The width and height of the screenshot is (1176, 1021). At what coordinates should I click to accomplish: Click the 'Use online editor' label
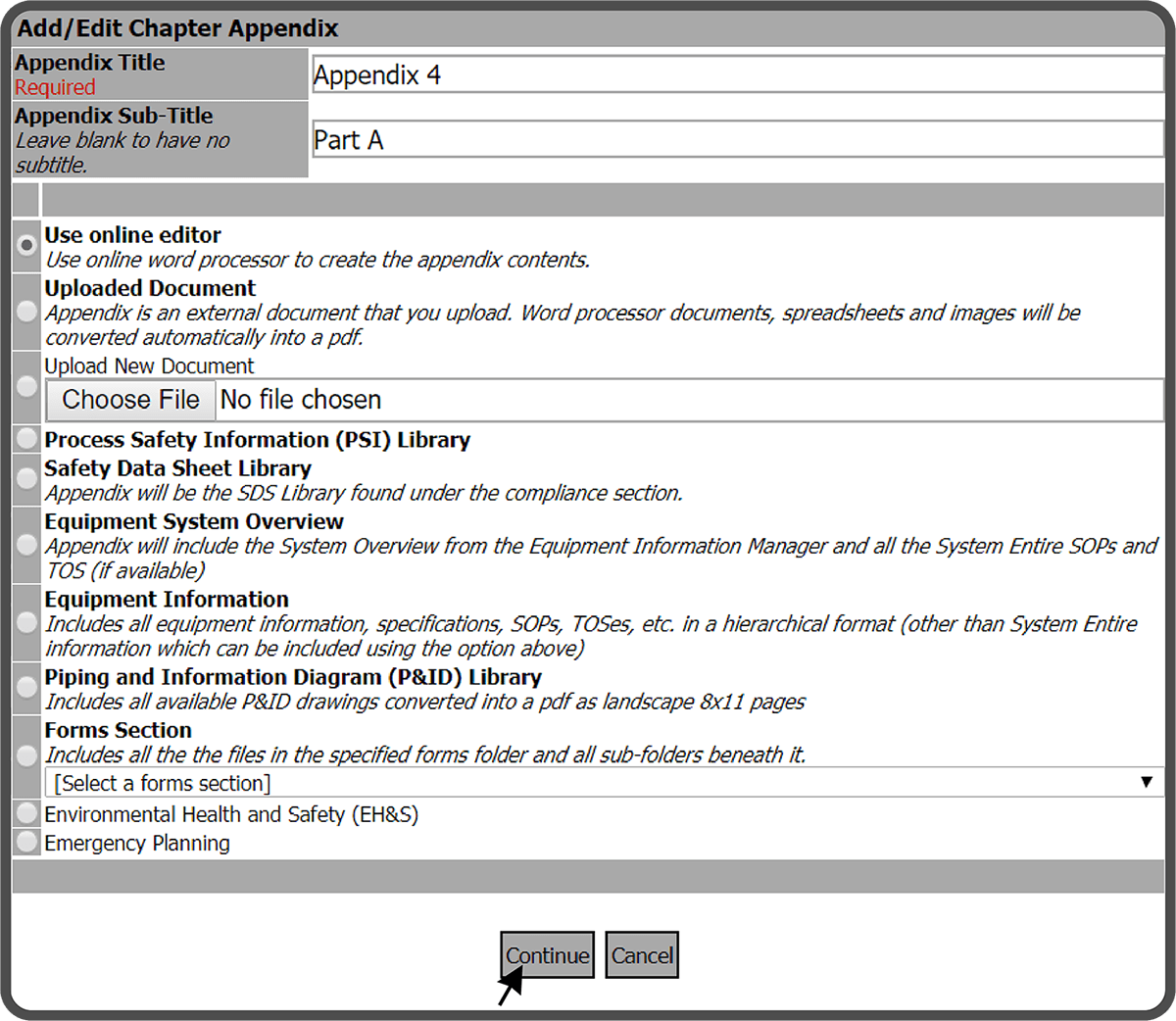click(132, 235)
